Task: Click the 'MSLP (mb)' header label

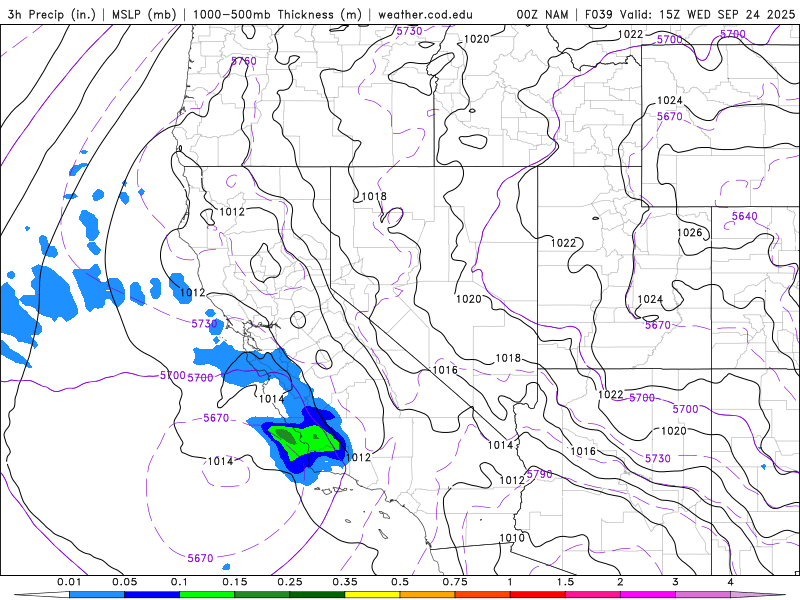Action: click(x=144, y=14)
